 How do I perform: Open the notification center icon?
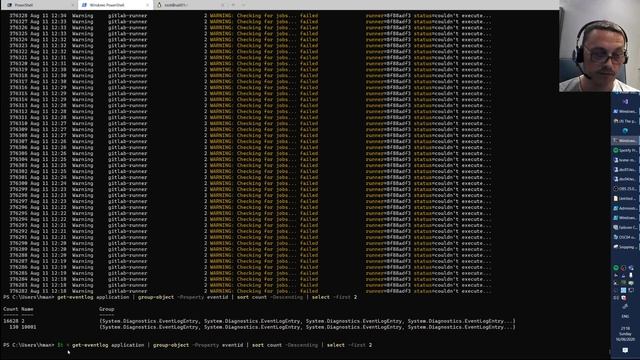tap(625, 350)
